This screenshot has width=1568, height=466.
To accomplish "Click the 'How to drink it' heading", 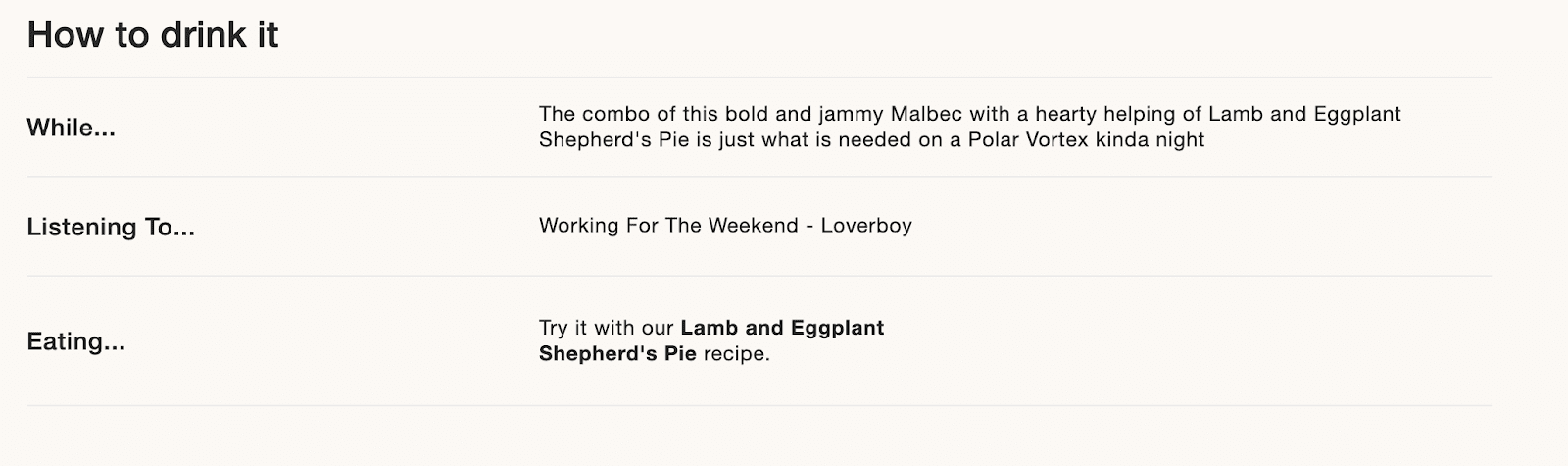I will 153,35.
